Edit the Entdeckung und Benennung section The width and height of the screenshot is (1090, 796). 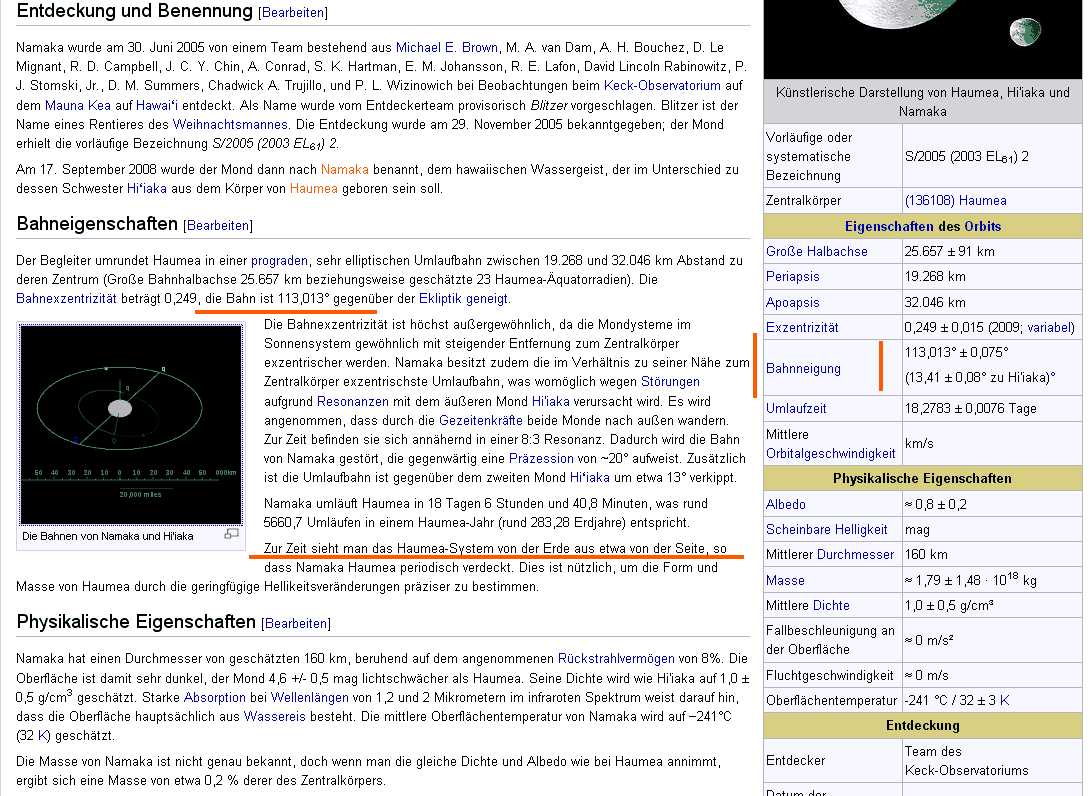pos(292,13)
